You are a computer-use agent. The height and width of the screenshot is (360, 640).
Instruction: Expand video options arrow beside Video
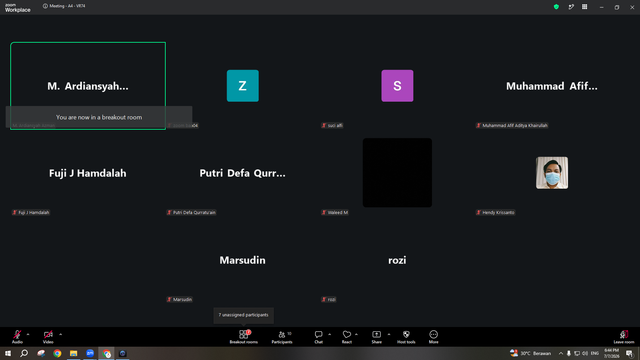(60, 334)
